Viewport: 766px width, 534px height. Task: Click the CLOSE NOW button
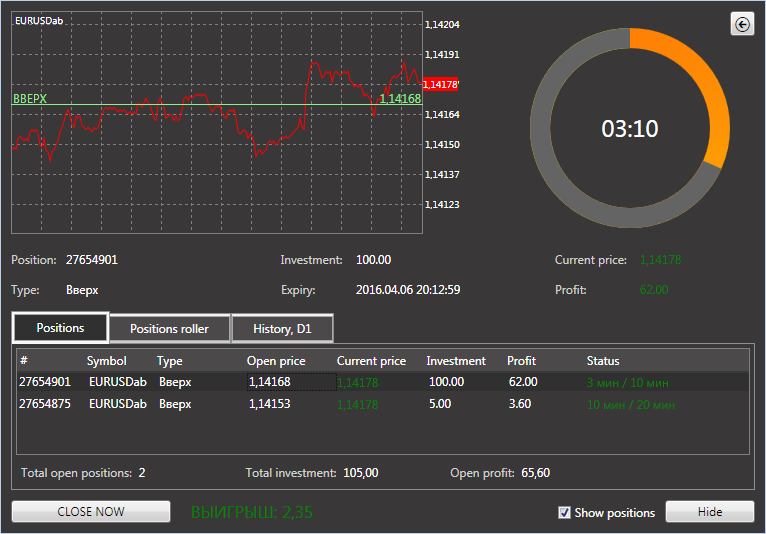(x=91, y=512)
